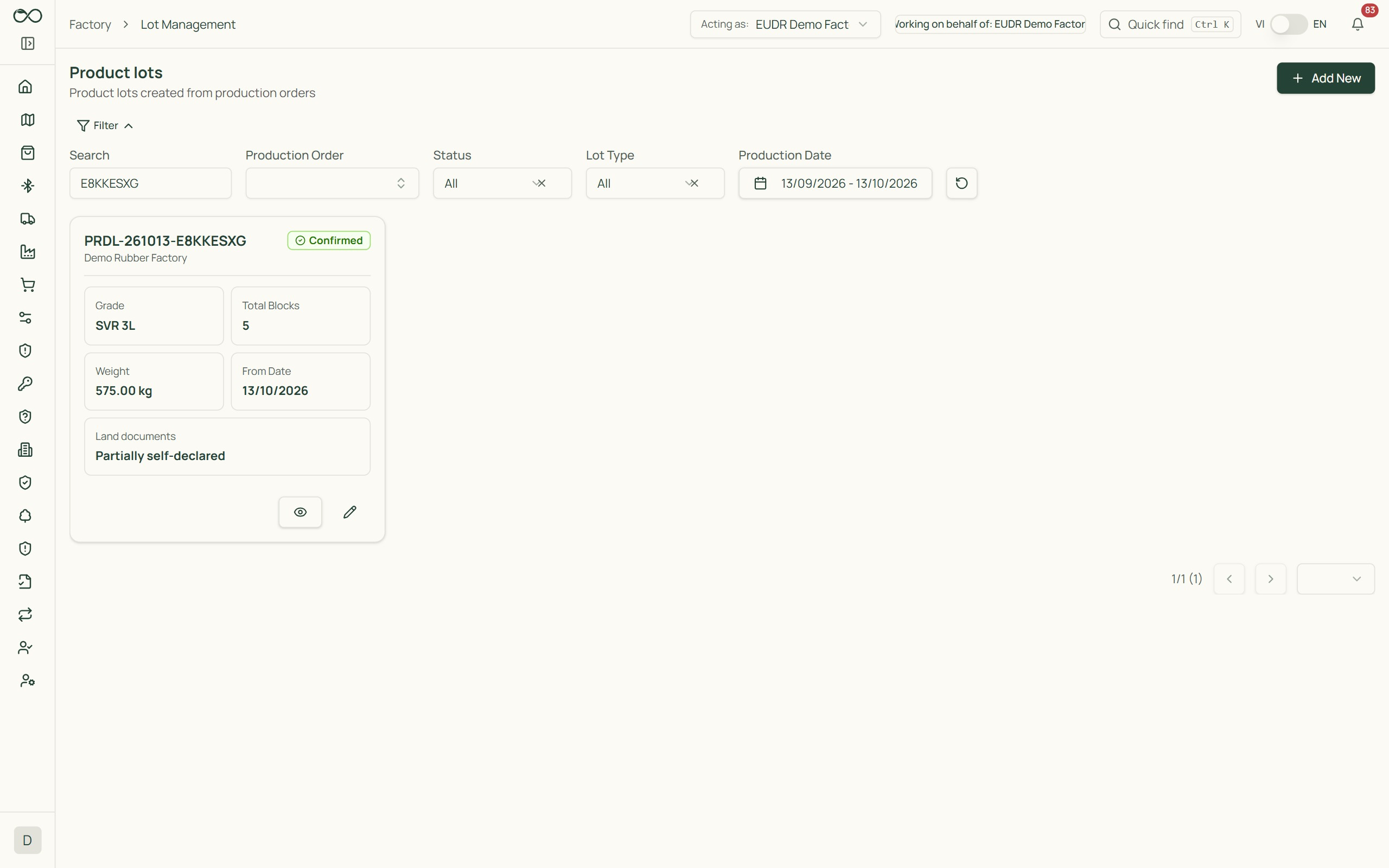Image resolution: width=1389 pixels, height=868 pixels.
Task: Collapse sidebar using the panel icon
Action: [27, 43]
